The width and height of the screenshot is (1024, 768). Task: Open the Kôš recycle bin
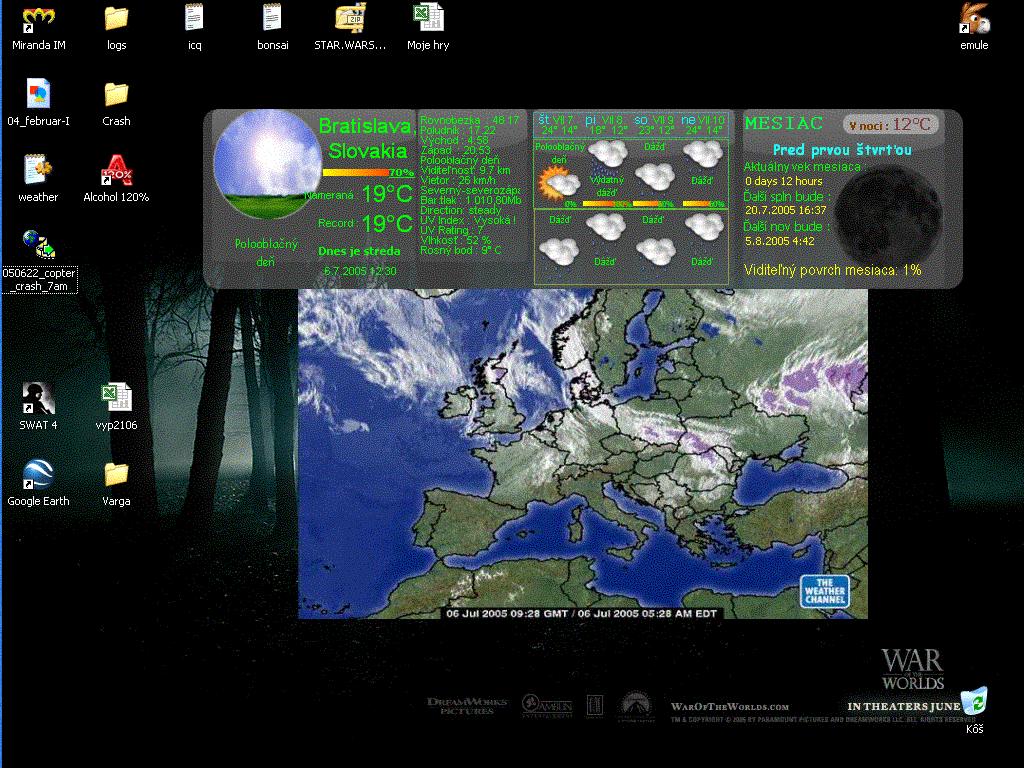tap(974, 711)
